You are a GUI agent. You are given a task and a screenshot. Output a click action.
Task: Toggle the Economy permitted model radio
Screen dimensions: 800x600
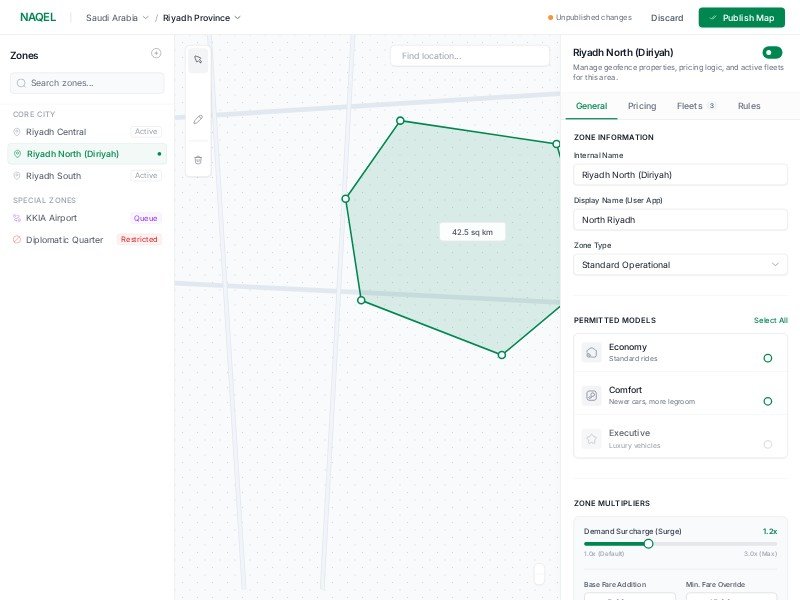(767, 358)
